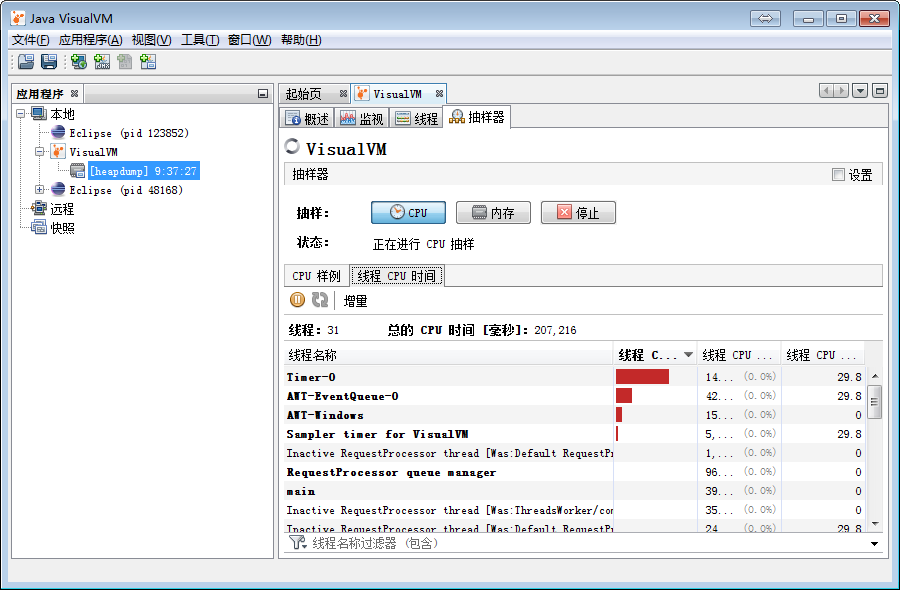The width and height of the screenshot is (900, 590).
Task: Open the 应用程序 menu
Action: (91, 40)
